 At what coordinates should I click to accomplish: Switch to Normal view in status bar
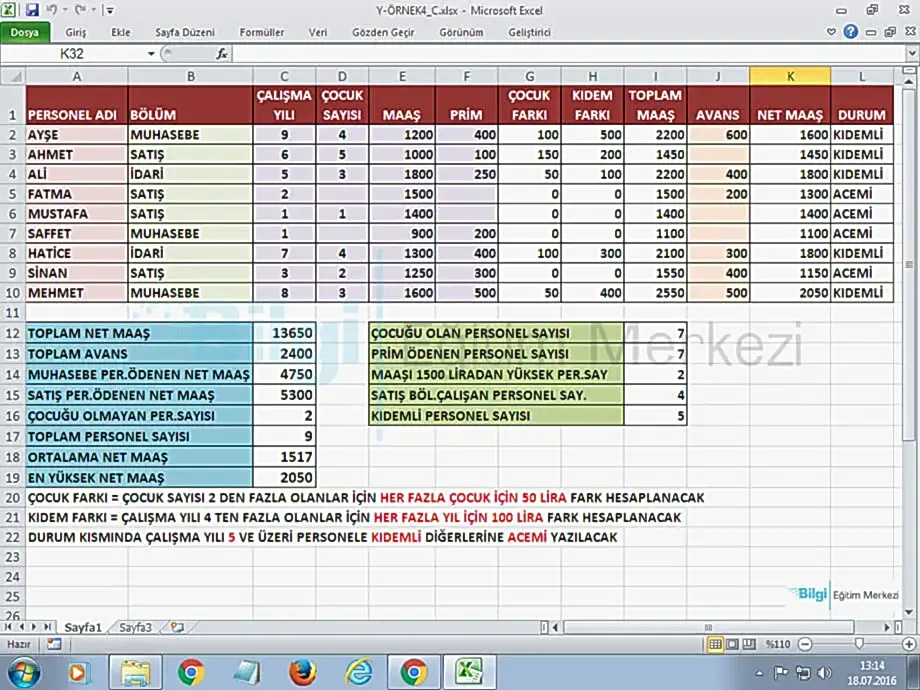pos(714,645)
